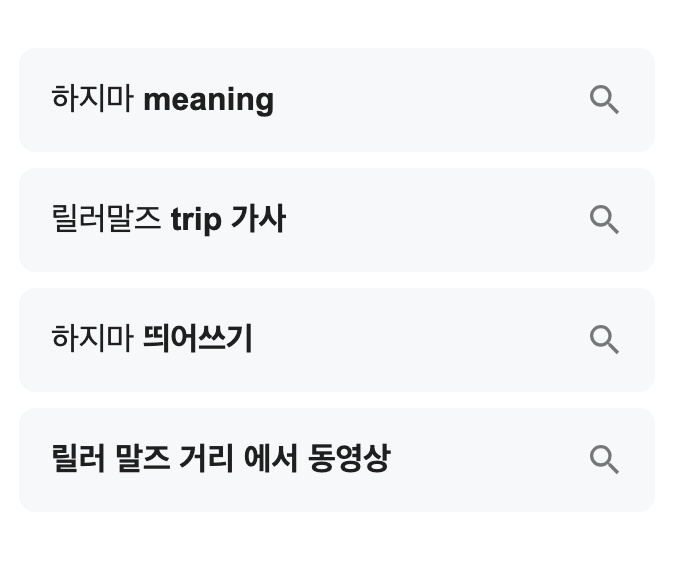
Task: Select the 릴러말즈 trip 가사 suggestion
Action: [x=337, y=220]
